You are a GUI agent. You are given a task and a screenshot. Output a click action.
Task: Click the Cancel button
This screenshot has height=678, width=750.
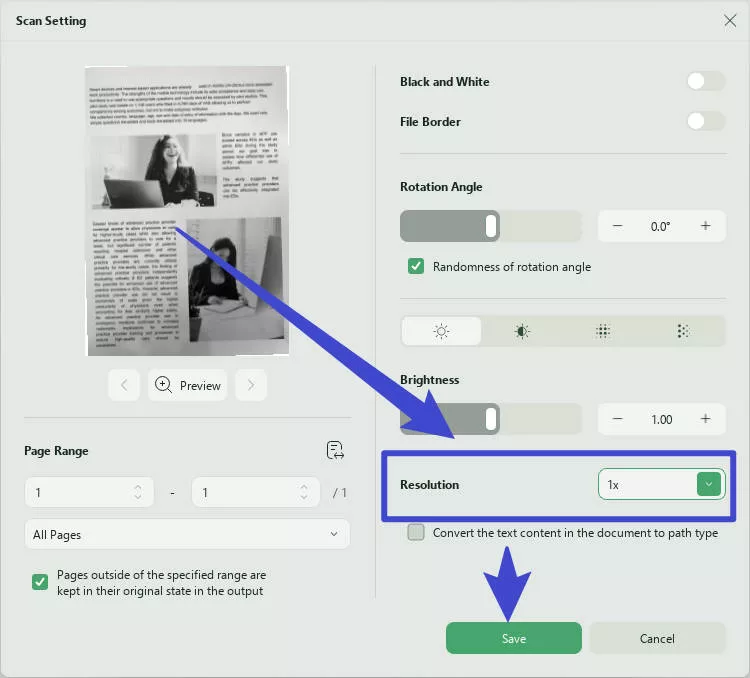click(657, 638)
